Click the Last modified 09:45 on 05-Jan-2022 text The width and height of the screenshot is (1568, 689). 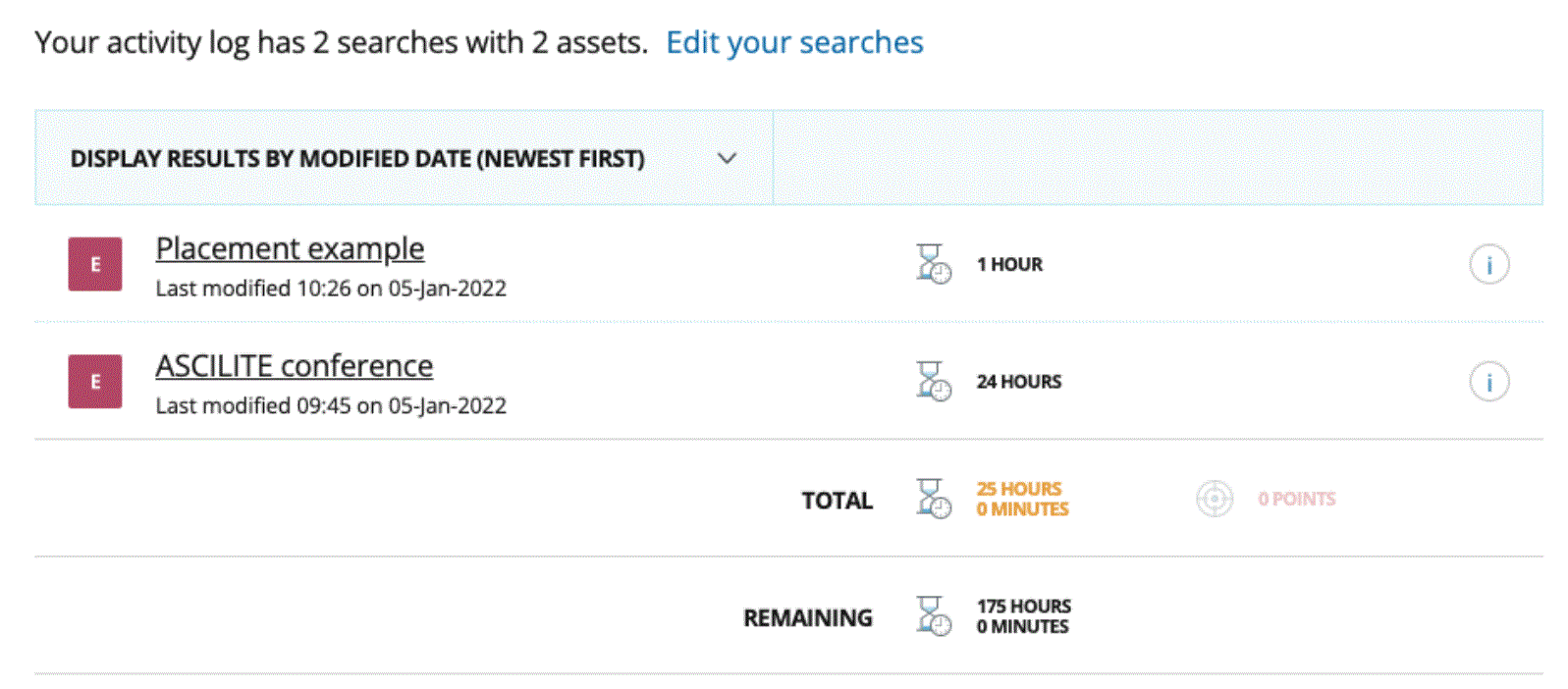(331, 405)
